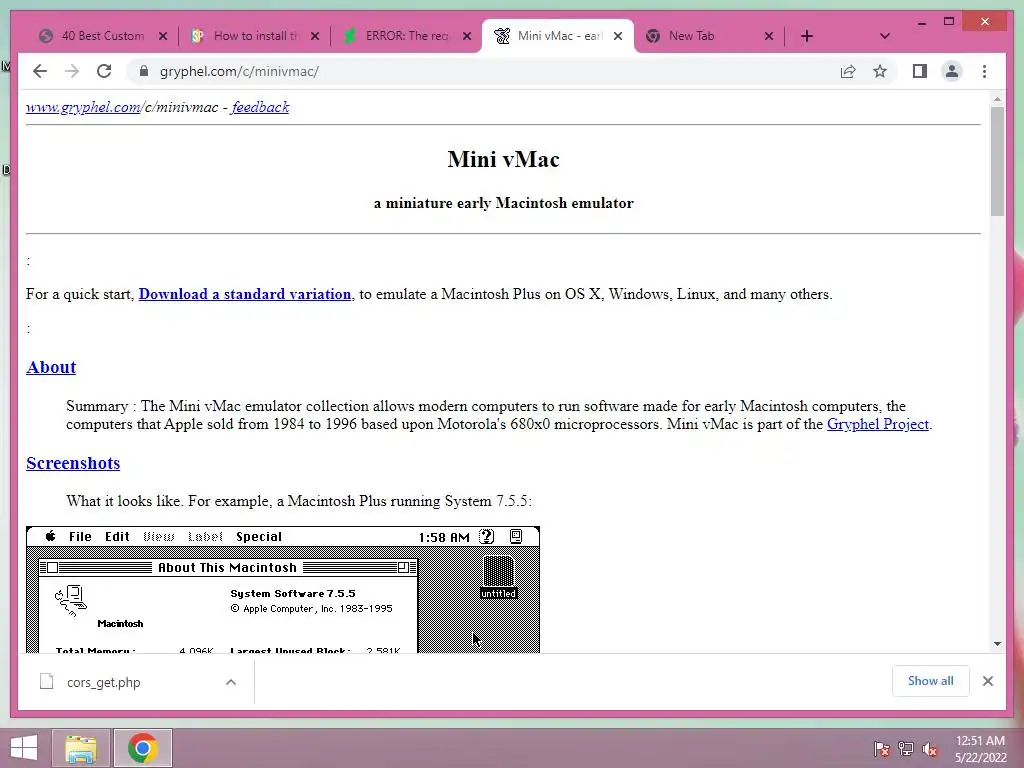Click the forward navigation arrow
The image size is (1024, 768).
click(x=72, y=71)
